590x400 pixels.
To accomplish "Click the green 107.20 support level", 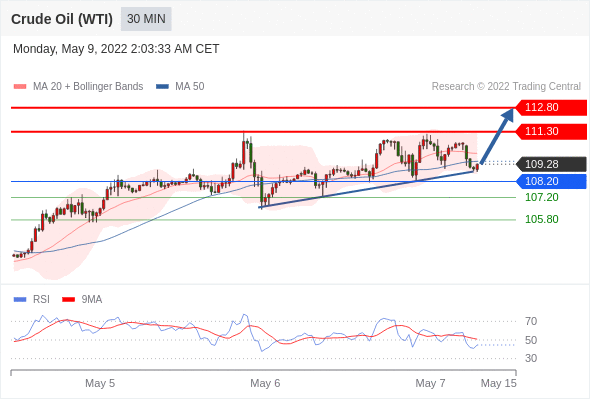I will point(541,197).
